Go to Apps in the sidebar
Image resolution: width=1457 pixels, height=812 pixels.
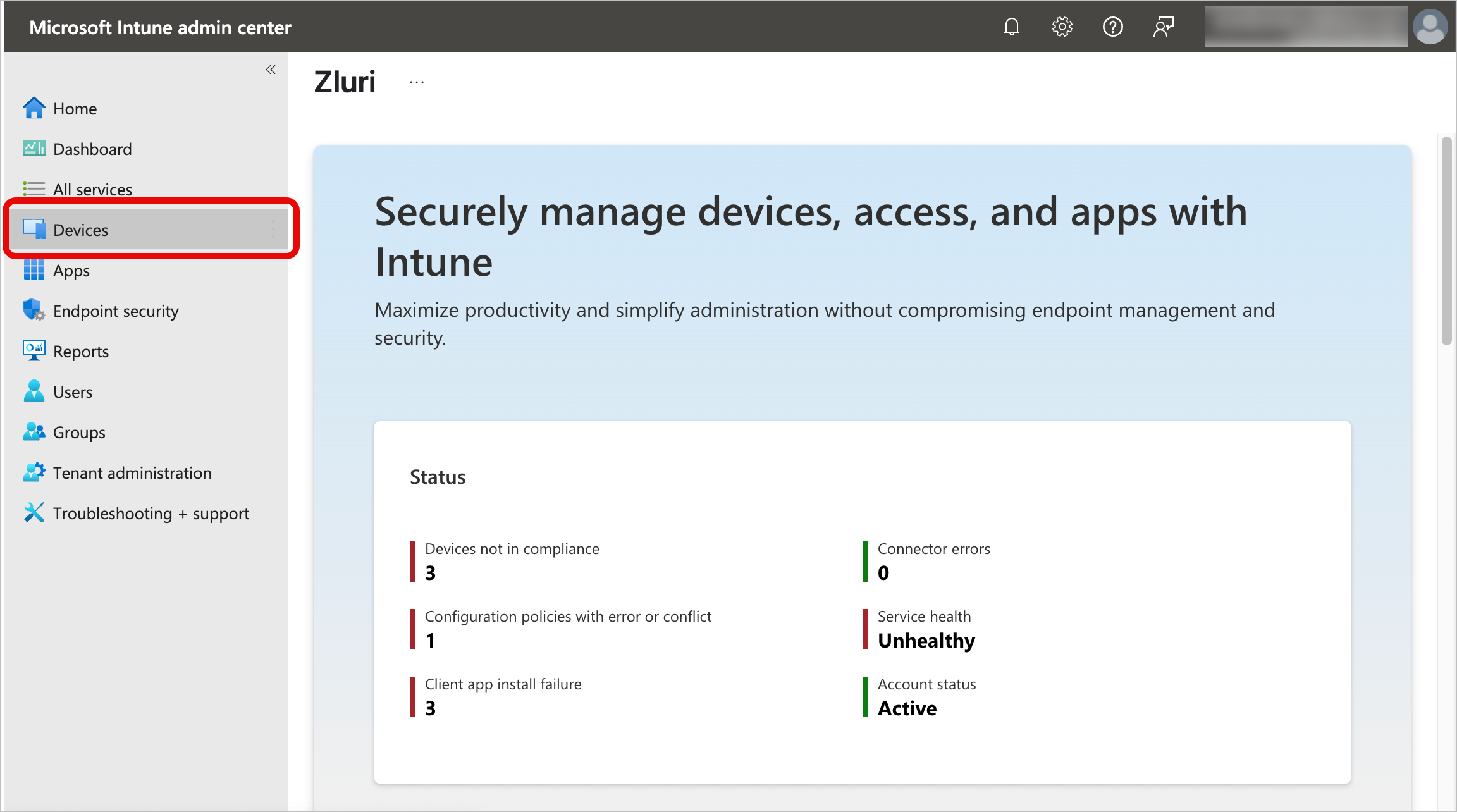click(71, 271)
